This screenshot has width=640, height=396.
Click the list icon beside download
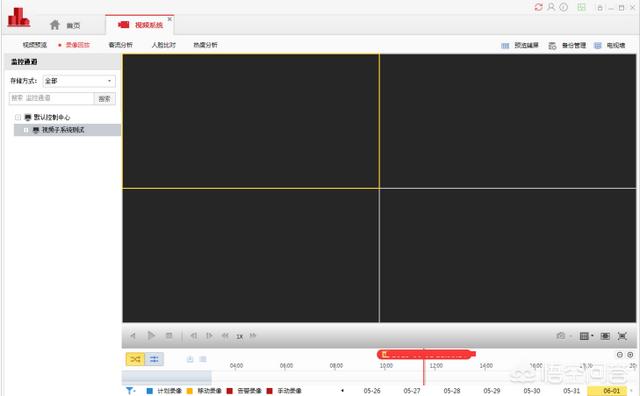(203, 359)
